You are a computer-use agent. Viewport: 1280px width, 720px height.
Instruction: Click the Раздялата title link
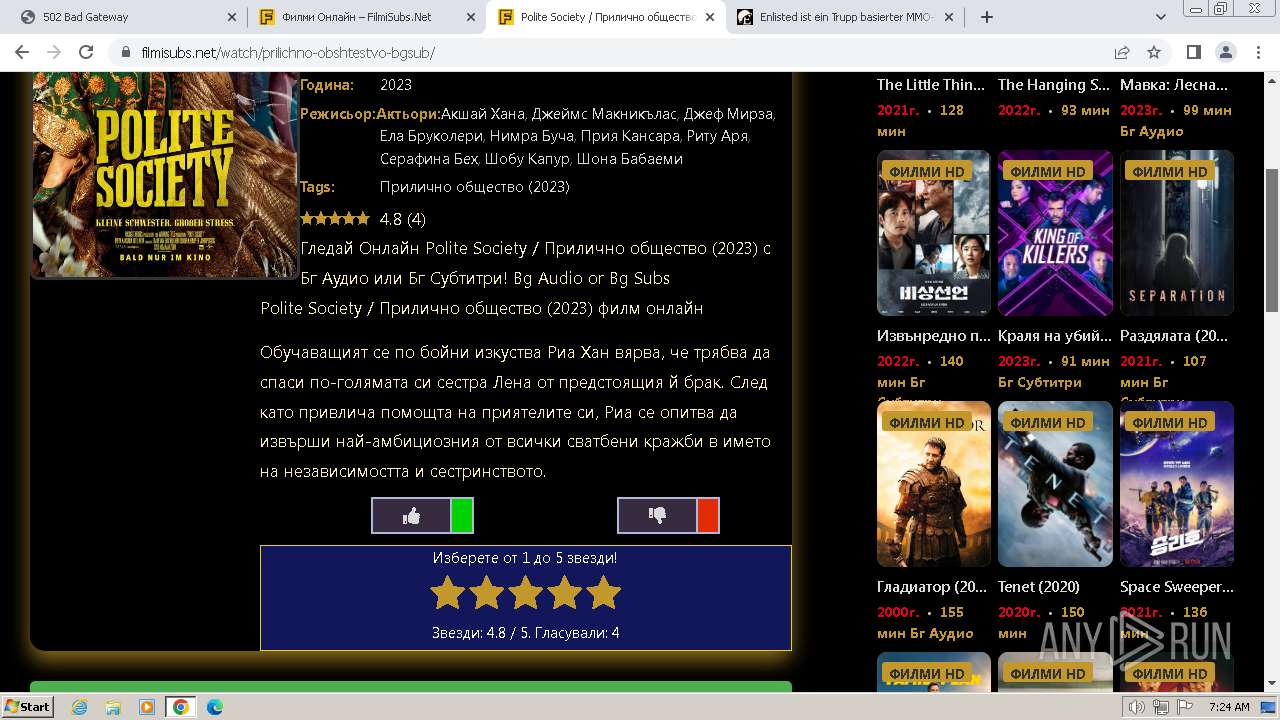[1174, 336]
